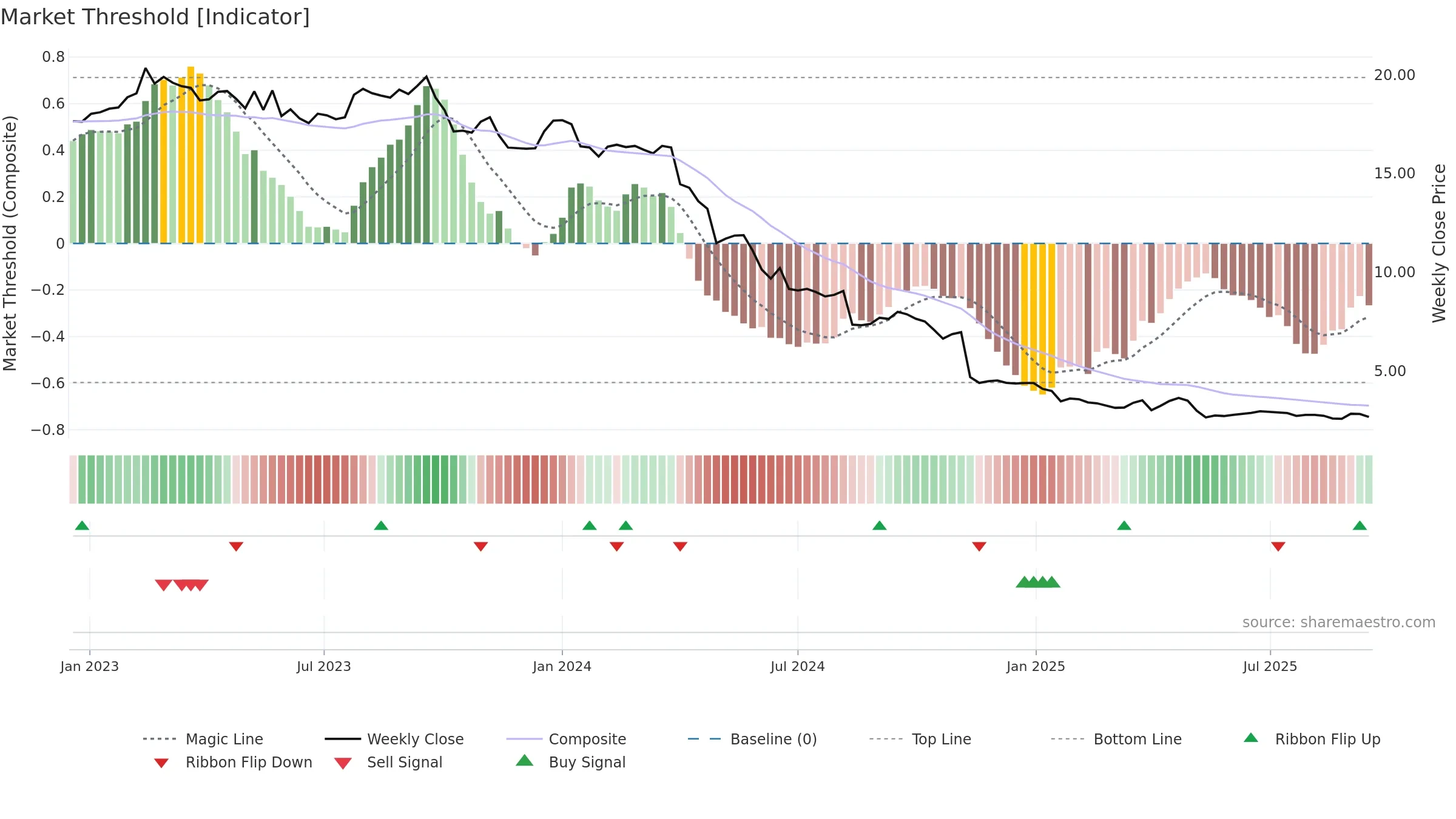The height and width of the screenshot is (819, 1456).
Task: Toggle the Bottom Line legend entry
Action: tap(1116, 739)
